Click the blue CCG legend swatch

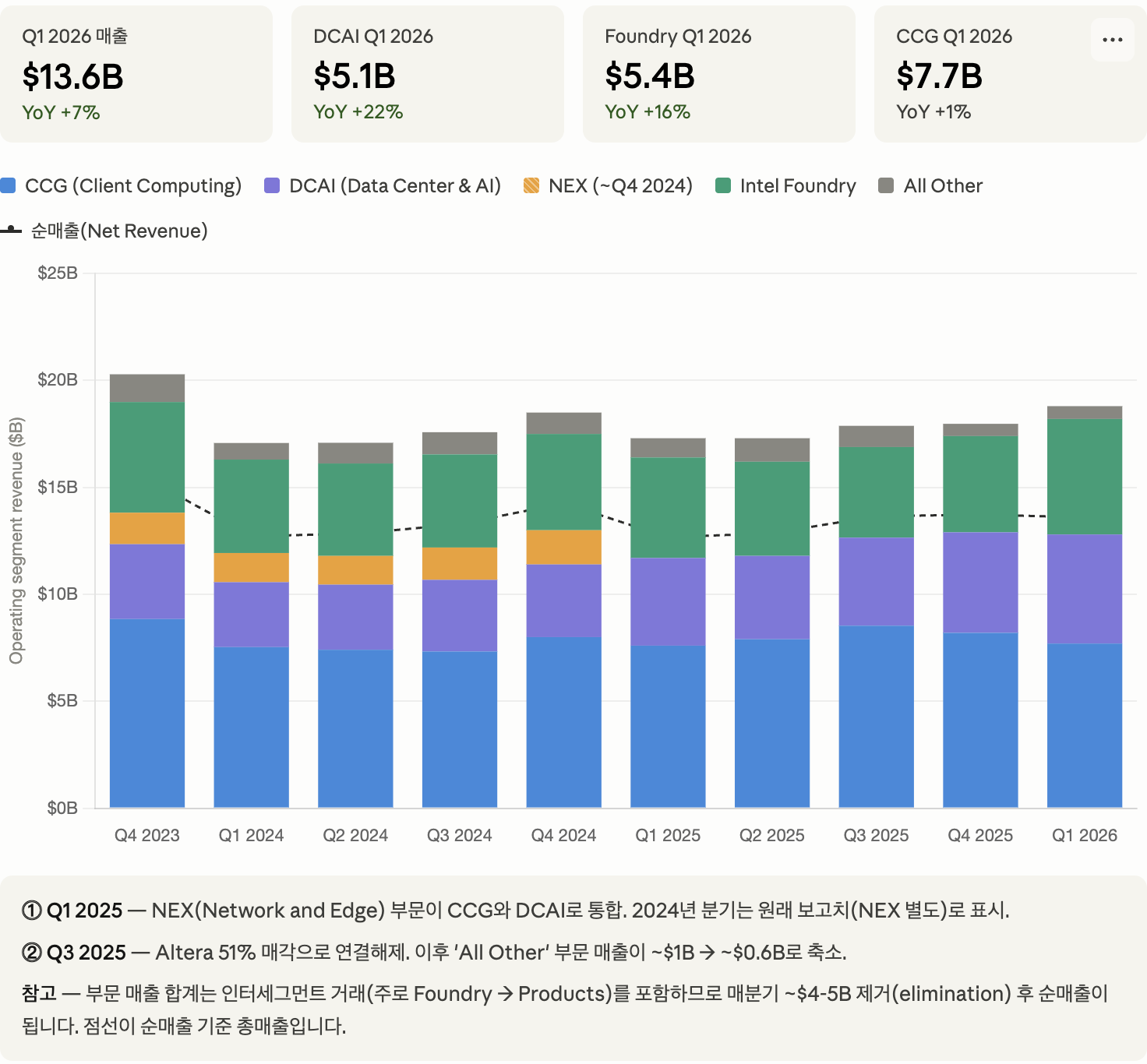click(x=9, y=185)
